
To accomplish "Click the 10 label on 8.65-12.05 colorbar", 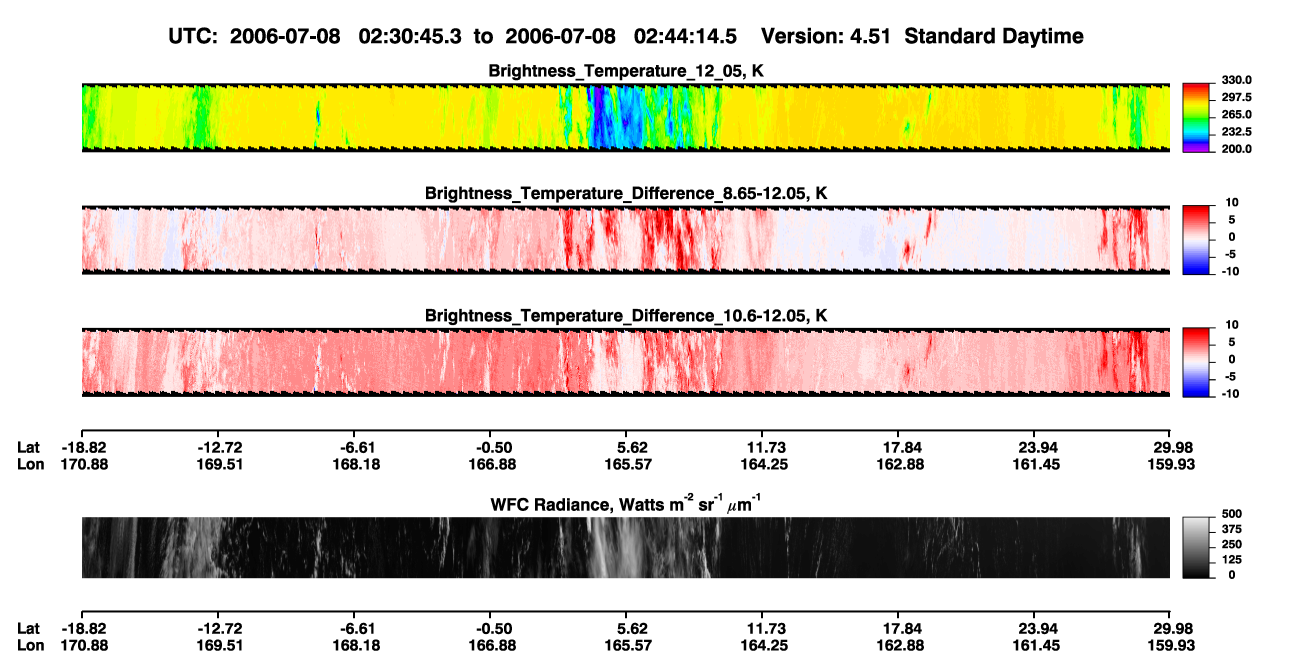I will (1232, 203).
